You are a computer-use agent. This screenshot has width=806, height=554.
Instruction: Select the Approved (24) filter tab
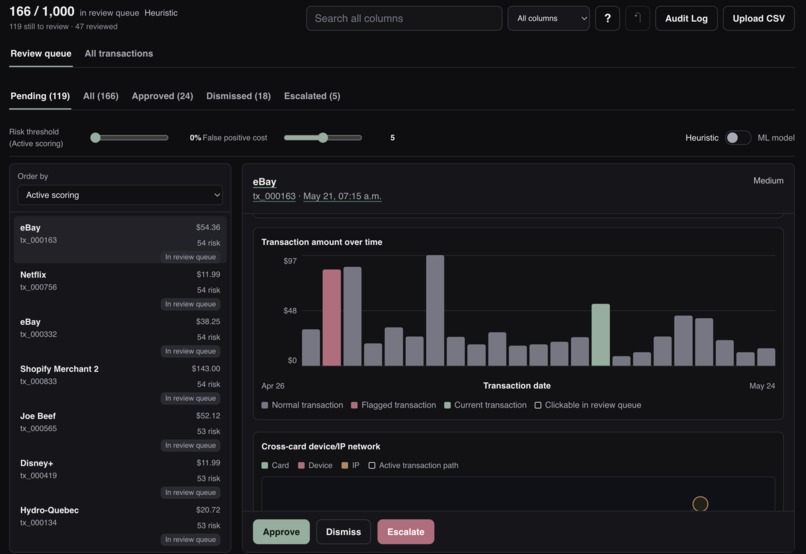coord(162,96)
